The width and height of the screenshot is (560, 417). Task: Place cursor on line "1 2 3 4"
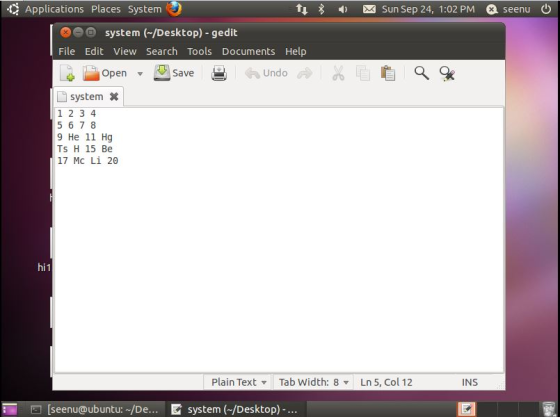[x=77, y=114]
